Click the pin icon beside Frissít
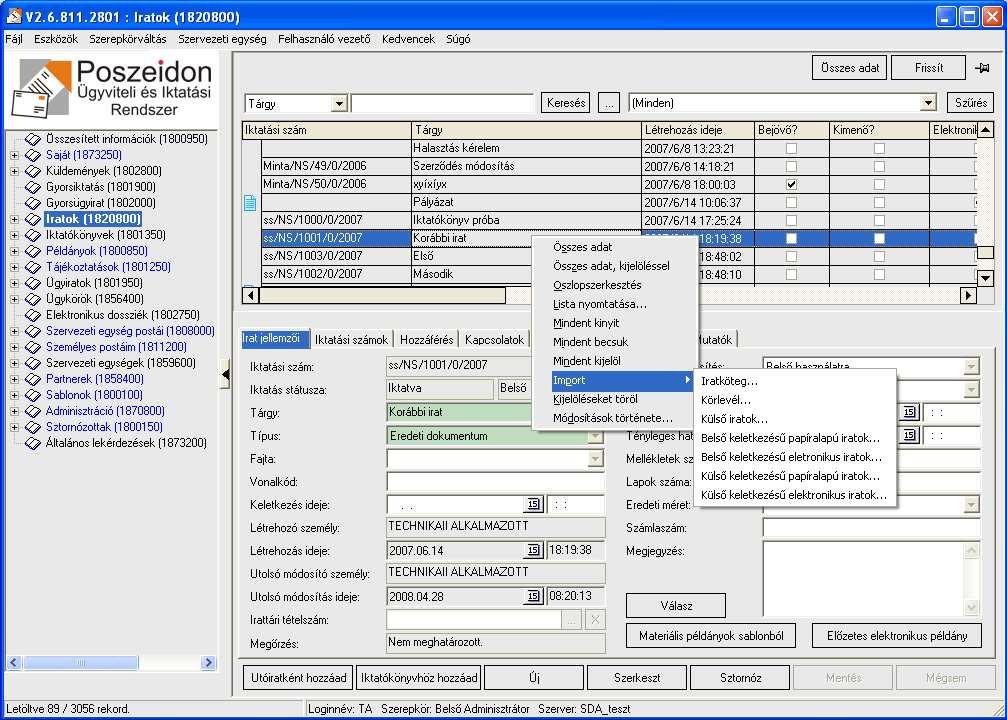 pos(982,67)
